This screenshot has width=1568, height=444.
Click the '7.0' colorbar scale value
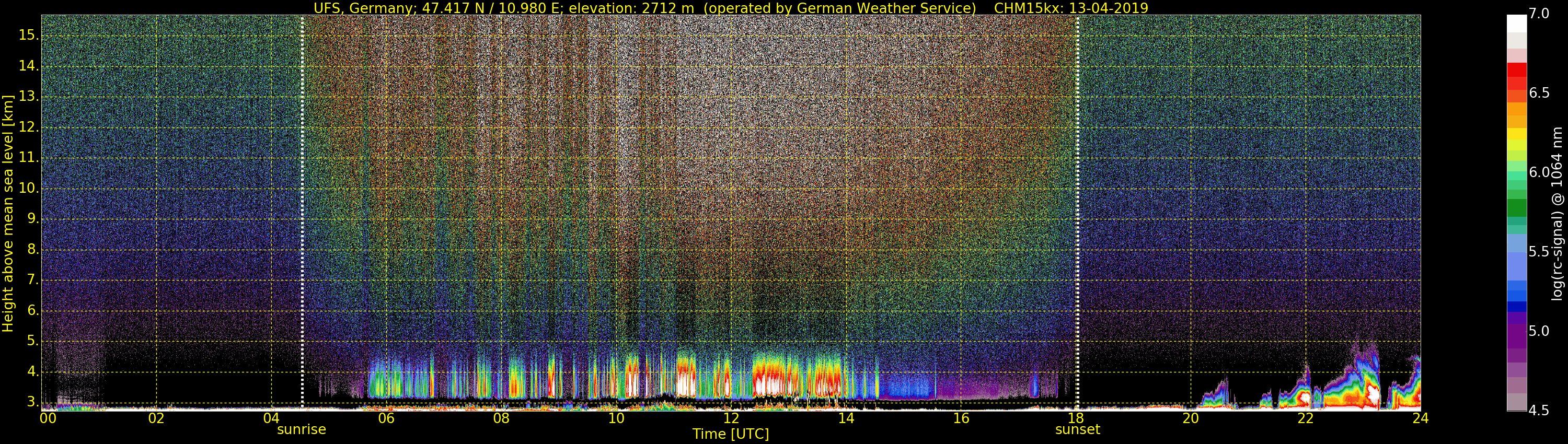coord(1539,14)
